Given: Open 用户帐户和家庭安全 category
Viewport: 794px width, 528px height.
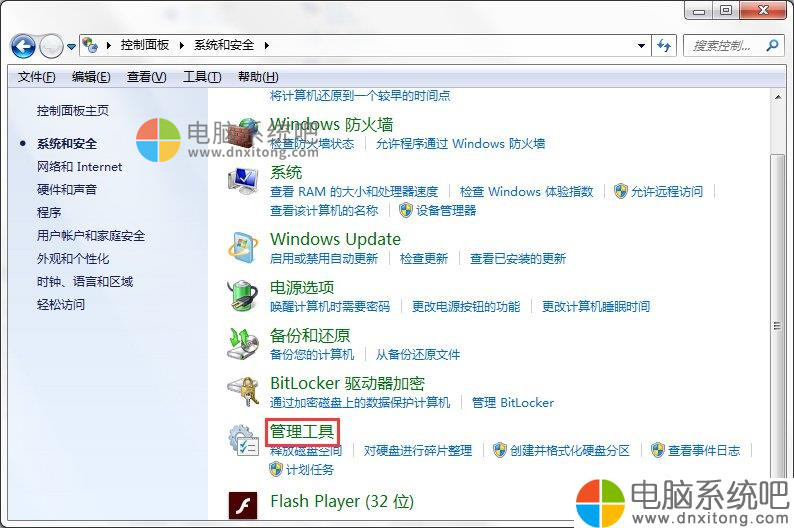Looking at the screenshot, I should [91, 236].
